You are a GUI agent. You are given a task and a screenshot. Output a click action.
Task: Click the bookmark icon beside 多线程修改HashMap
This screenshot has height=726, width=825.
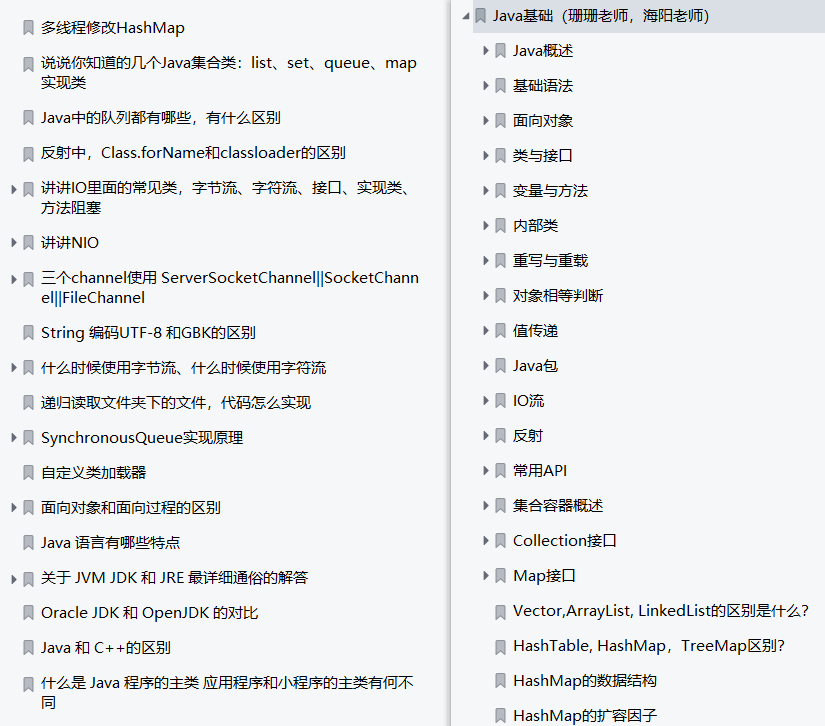28,28
